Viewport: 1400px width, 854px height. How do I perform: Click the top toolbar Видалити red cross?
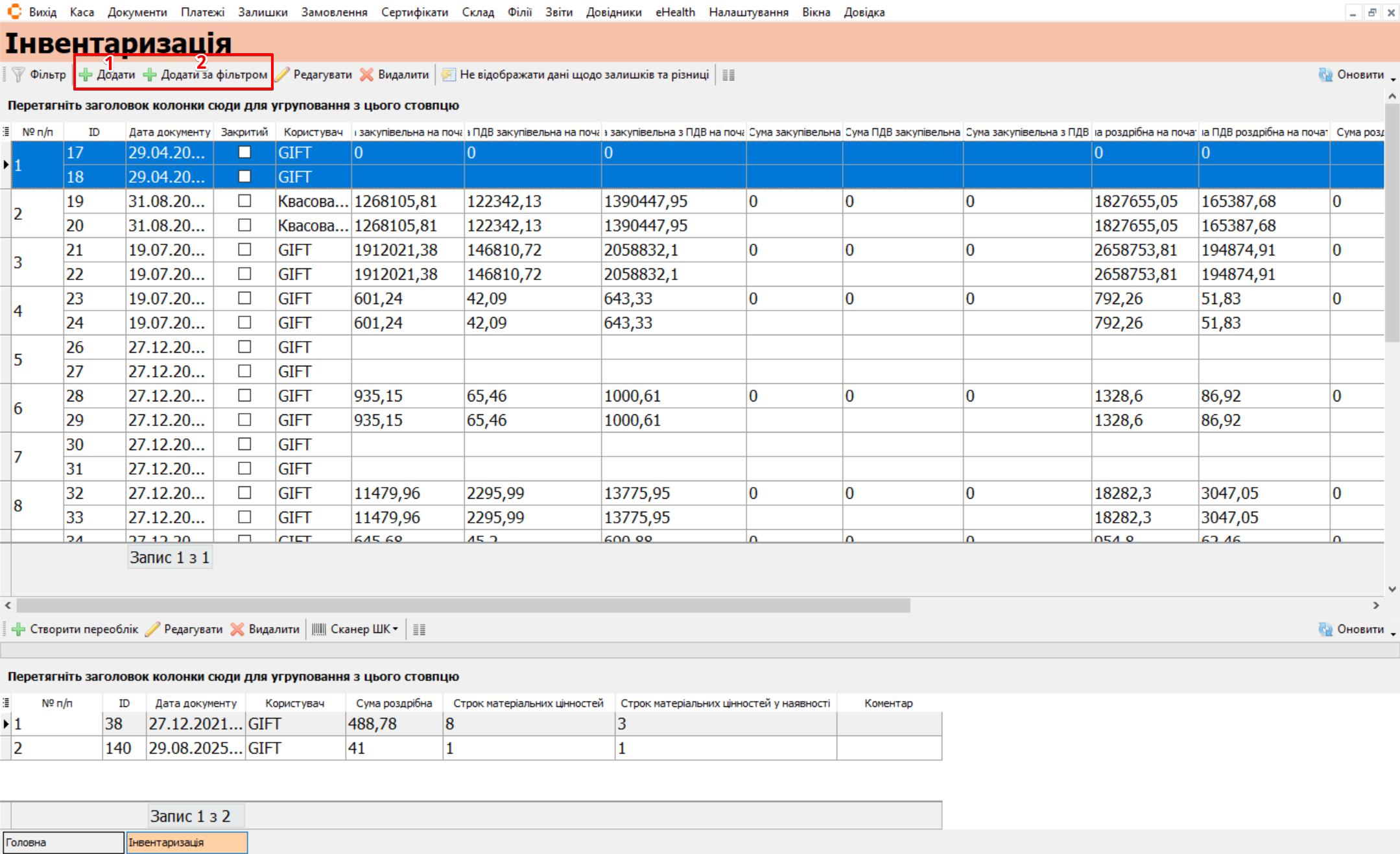(x=395, y=75)
